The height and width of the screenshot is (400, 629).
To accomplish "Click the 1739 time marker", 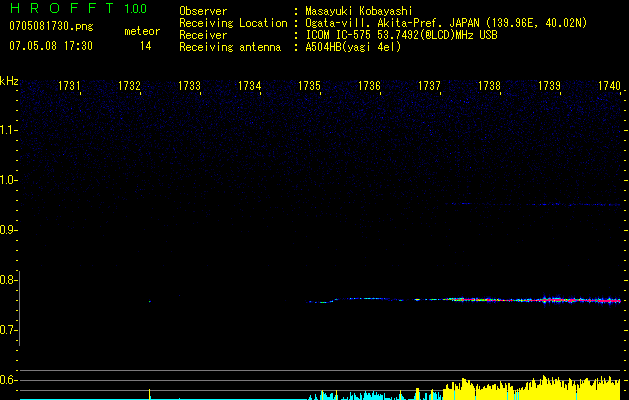I will point(549,86).
